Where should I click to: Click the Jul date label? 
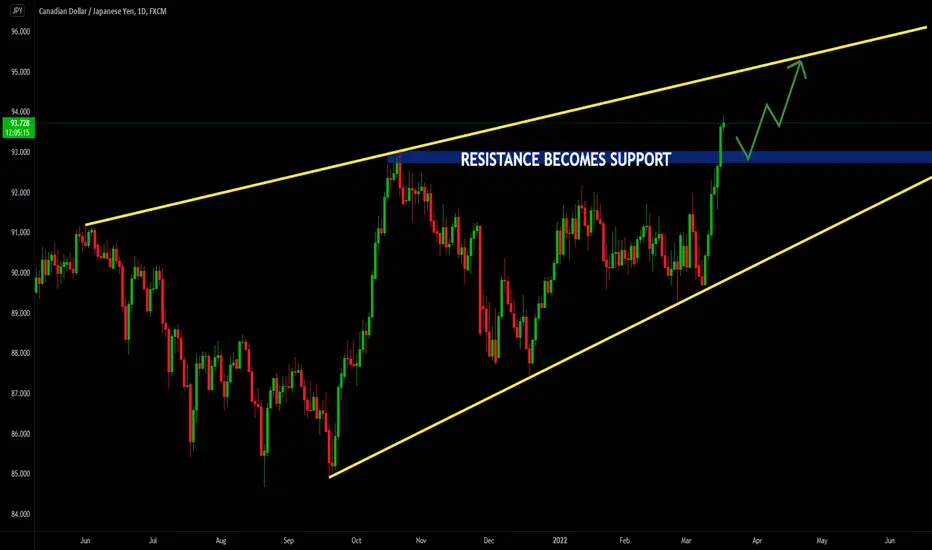click(x=153, y=540)
